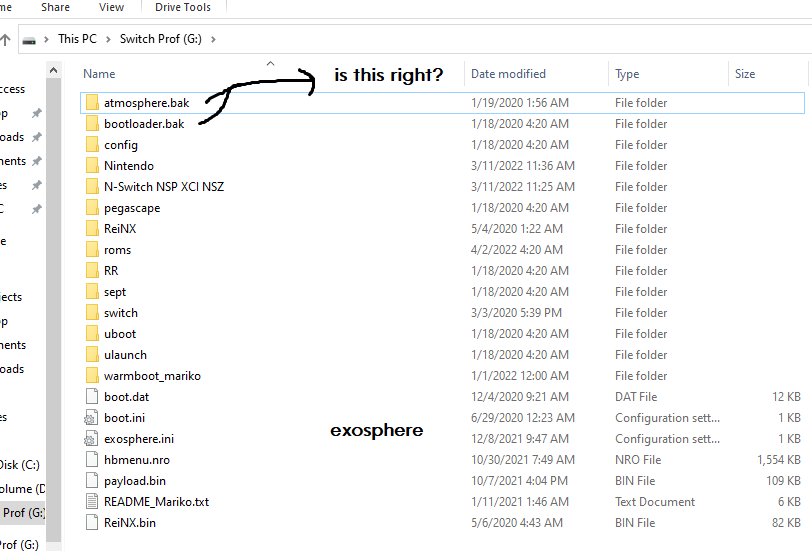Viewport: 812px width, 551px height.
Task: Click the bootloader.bak folder icon
Action: (92, 124)
